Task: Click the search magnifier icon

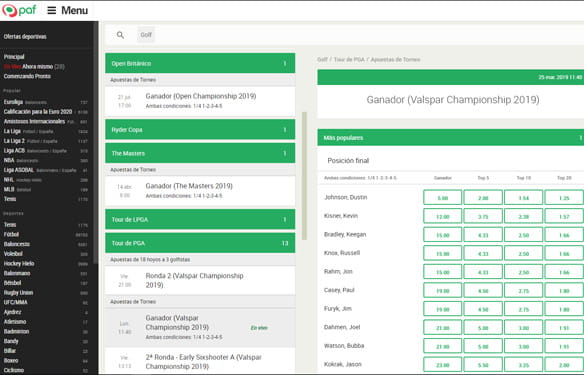Action: (x=120, y=35)
